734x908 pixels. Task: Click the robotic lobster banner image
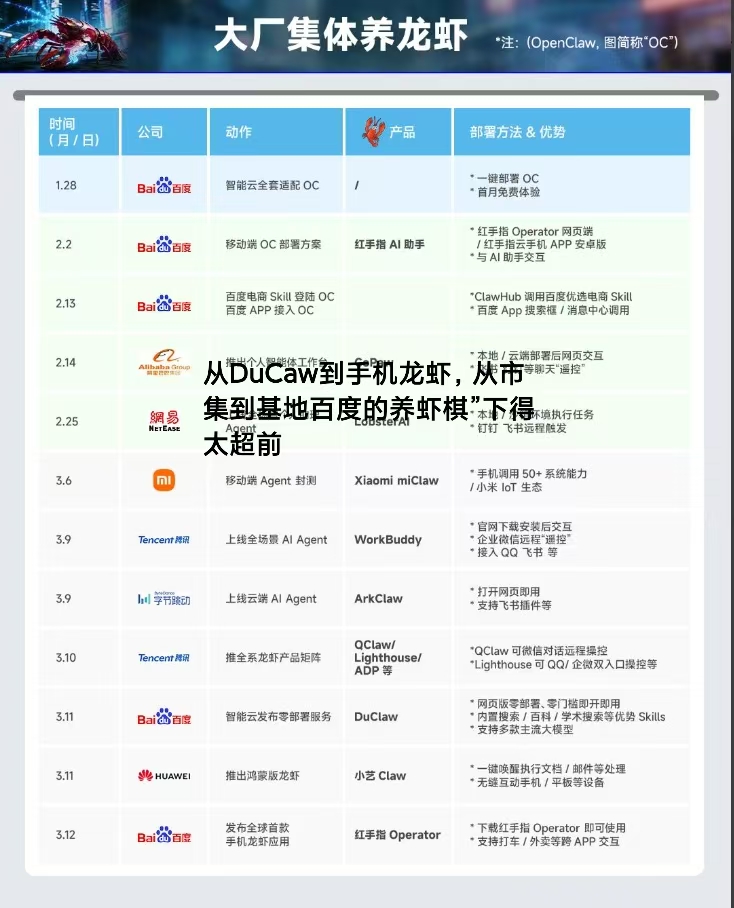[x=64, y=36]
